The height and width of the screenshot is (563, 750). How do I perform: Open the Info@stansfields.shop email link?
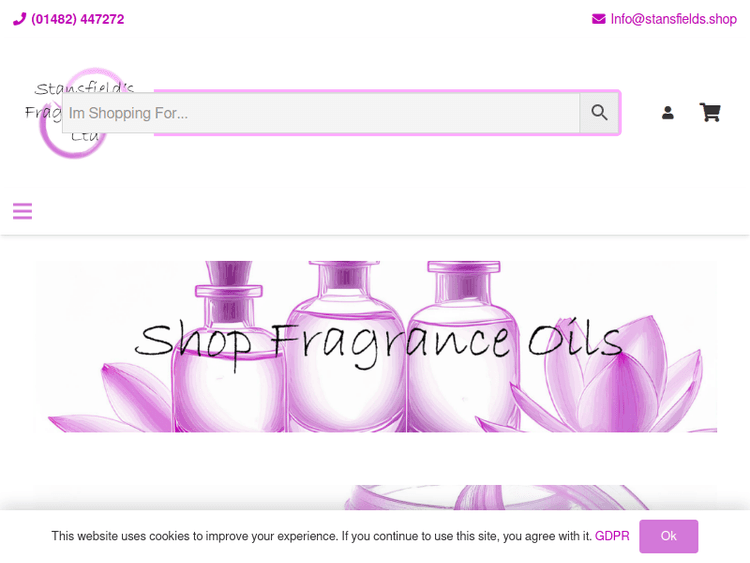coord(673,19)
